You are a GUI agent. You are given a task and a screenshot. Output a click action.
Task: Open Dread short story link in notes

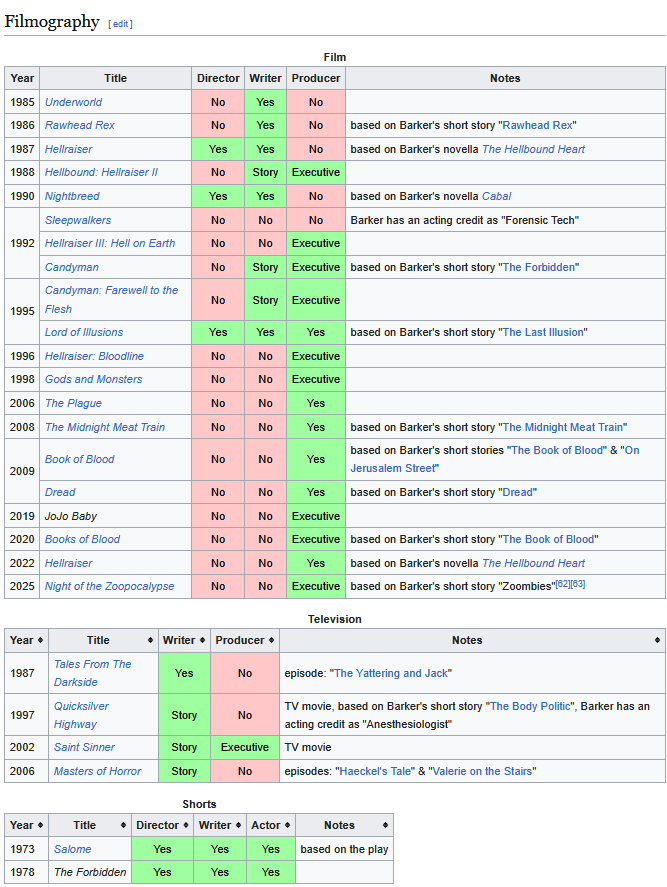point(518,493)
